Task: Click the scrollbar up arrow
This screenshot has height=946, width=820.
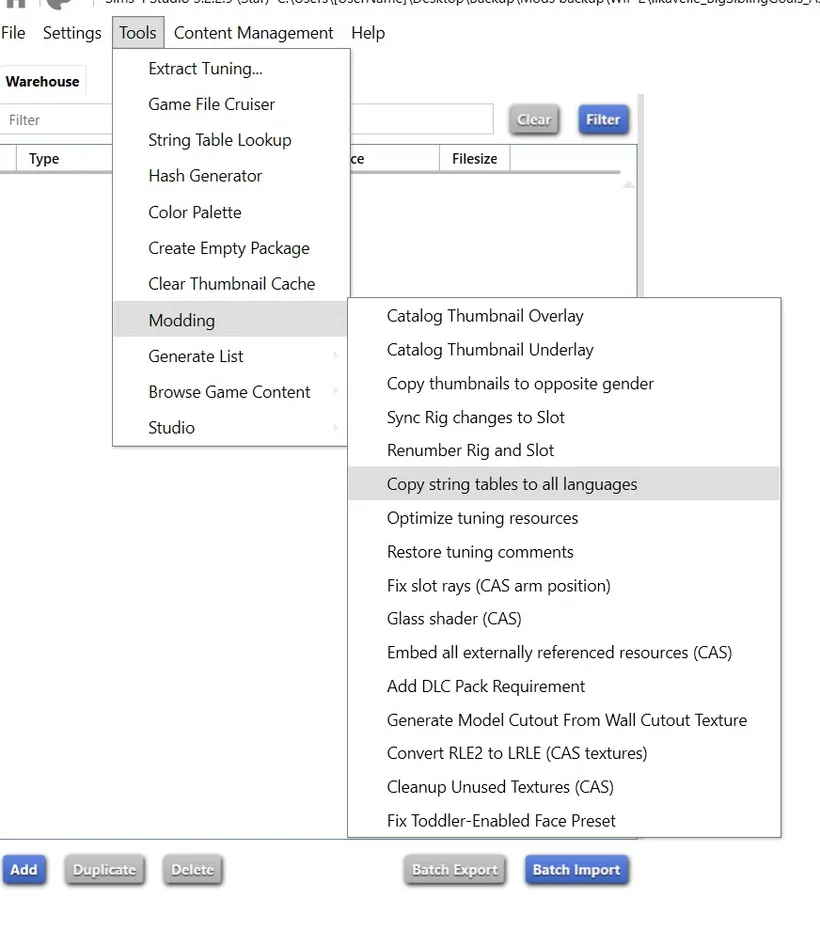Action: pyautogui.click(x=629, y=183)
